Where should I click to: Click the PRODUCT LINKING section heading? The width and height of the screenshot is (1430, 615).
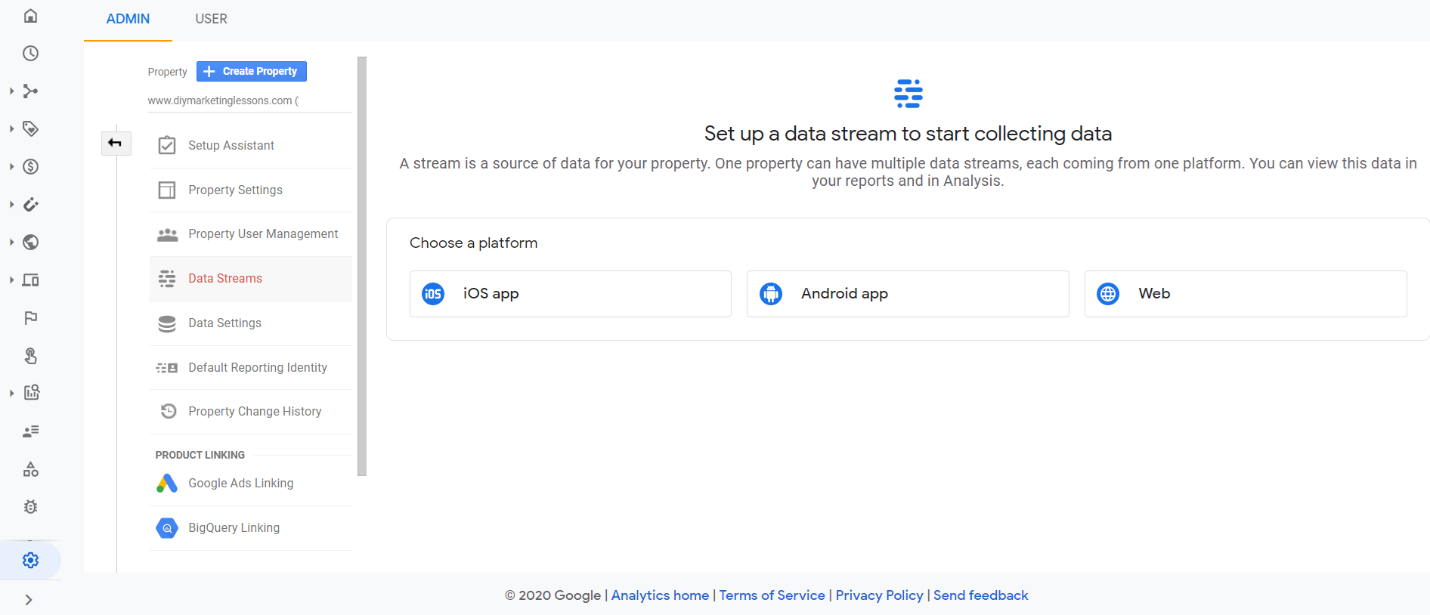pyautogui.click(x=200, y=455)
